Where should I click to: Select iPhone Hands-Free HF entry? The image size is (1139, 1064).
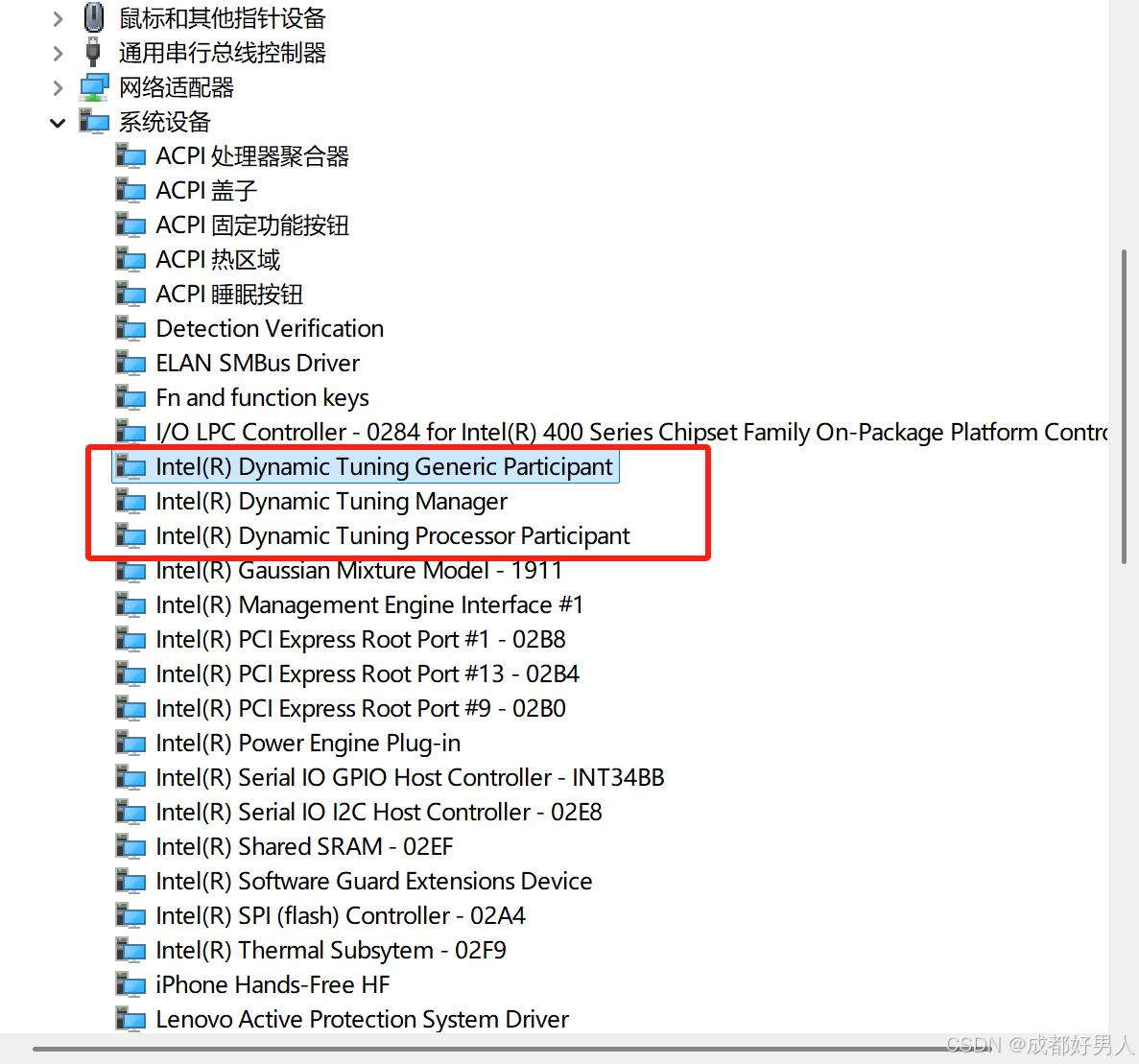click(x=273, y=984)
